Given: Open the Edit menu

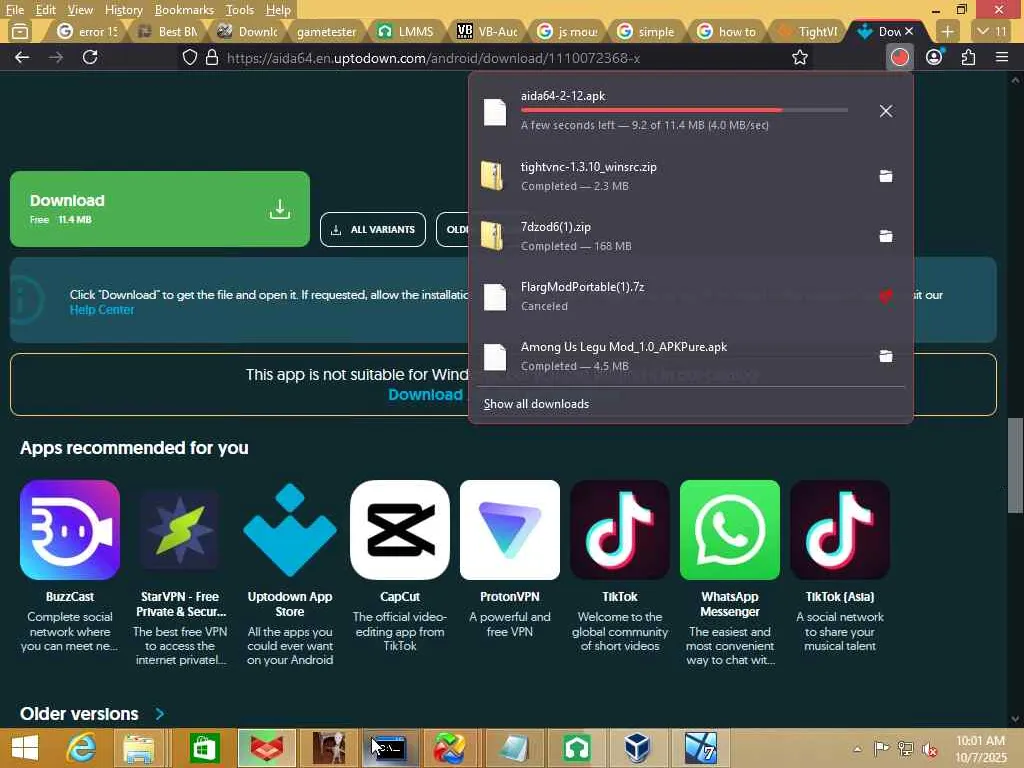Looking at the screenshot, I should point(45,10).
